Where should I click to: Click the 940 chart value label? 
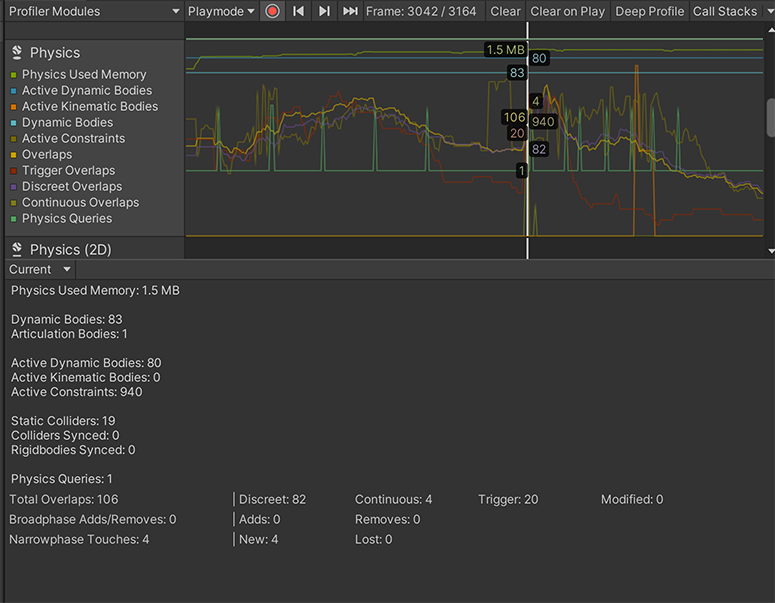coord(543,122)
